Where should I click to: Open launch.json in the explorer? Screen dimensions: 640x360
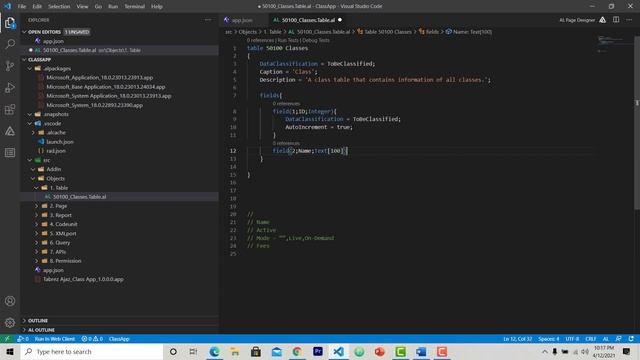click(x=60, y=142)
